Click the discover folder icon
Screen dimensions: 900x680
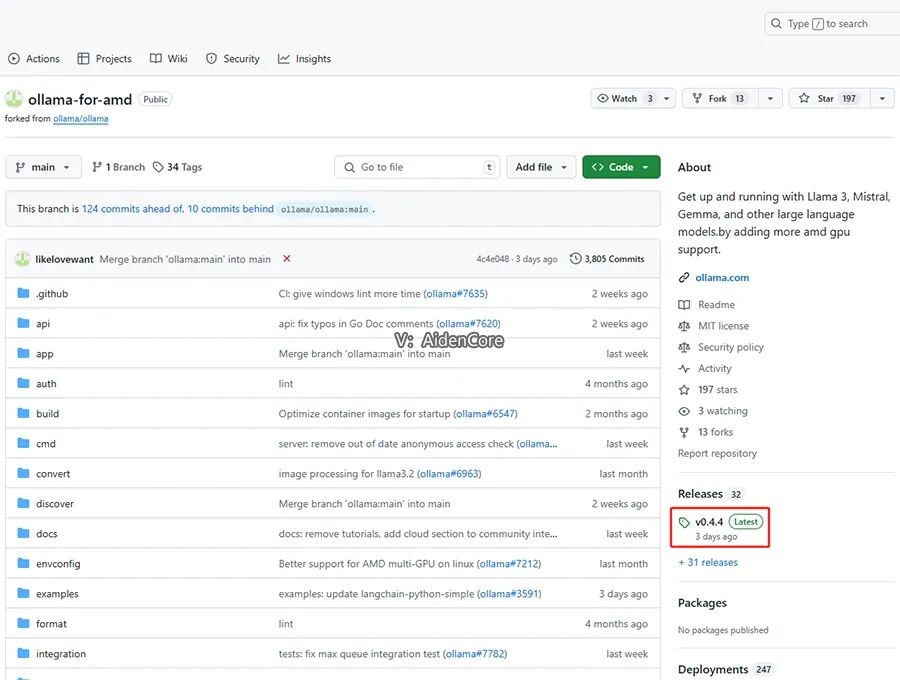[x=23, y=503]
